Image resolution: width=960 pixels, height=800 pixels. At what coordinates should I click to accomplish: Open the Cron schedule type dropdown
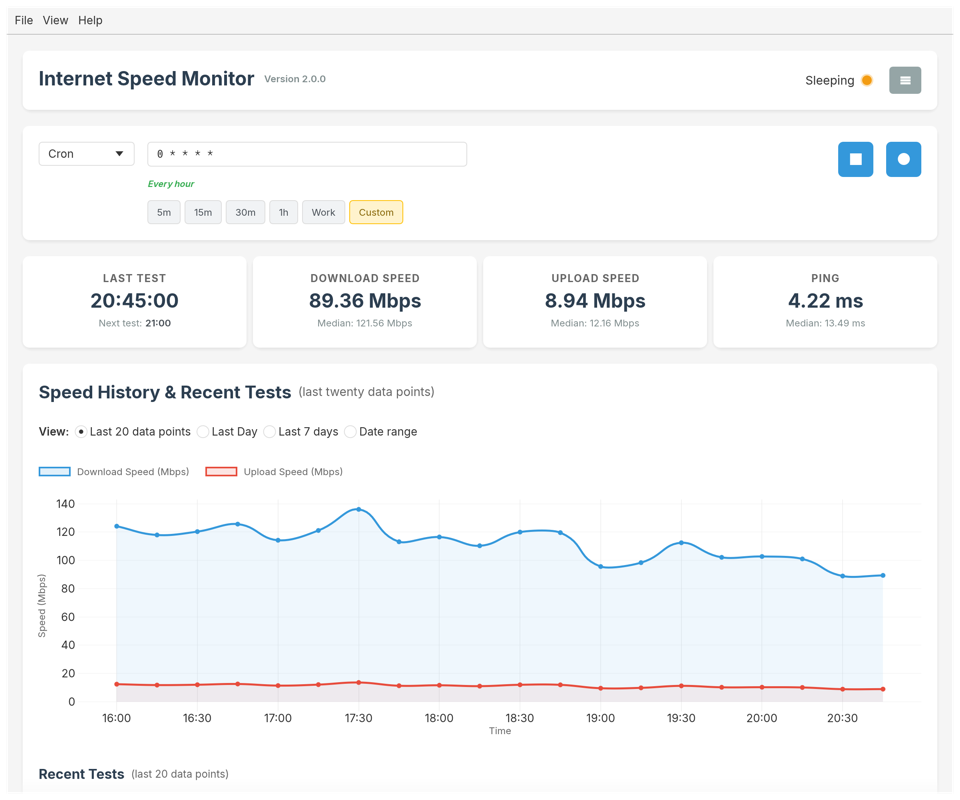pyautogui.click(x=86, y=154)
